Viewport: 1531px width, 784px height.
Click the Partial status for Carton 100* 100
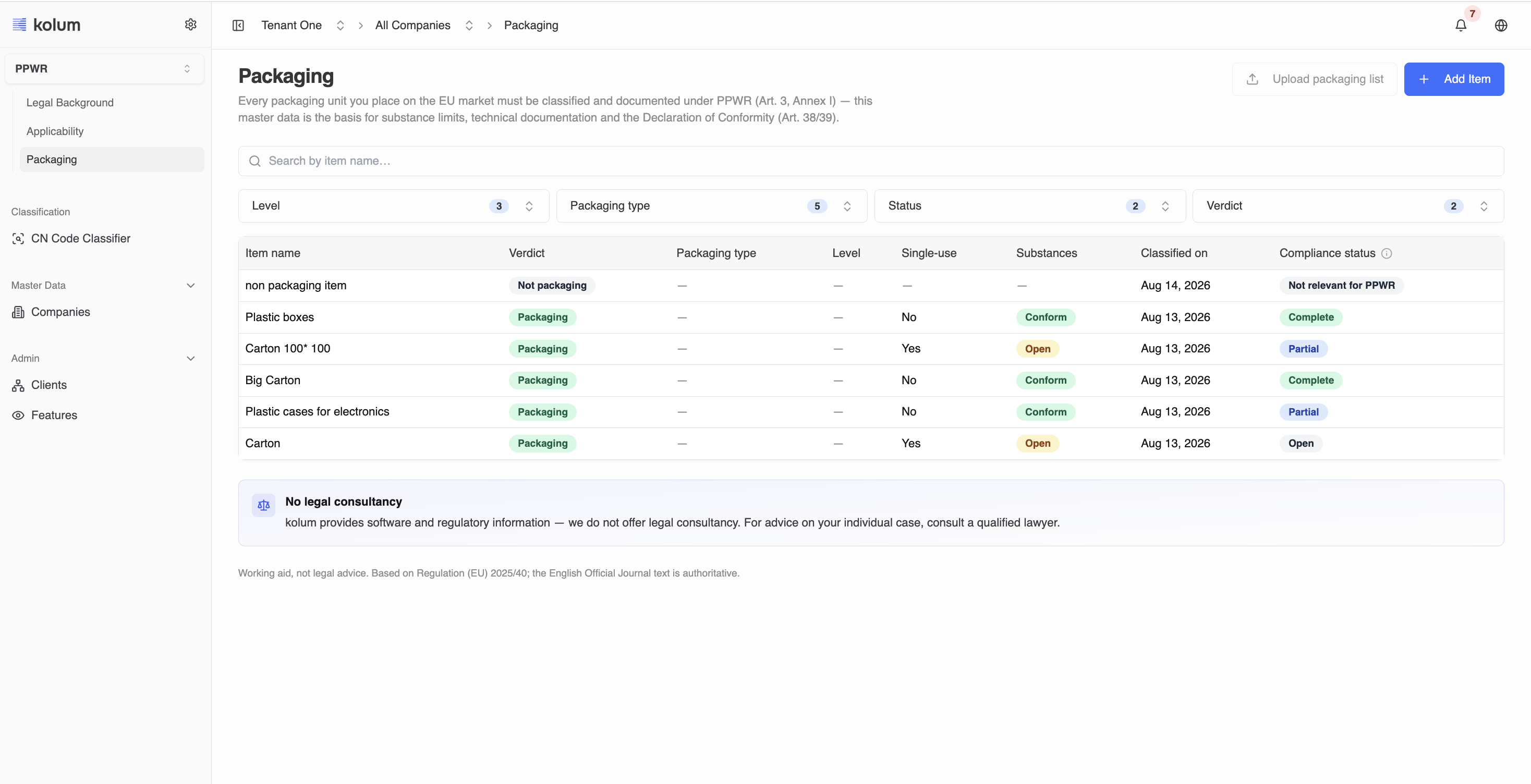coord(1303,349)
